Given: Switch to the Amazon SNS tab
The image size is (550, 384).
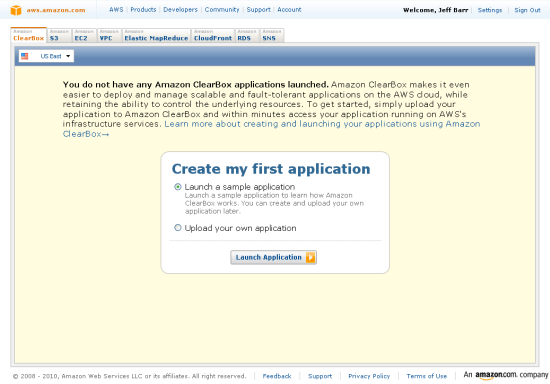Looking at the screenshot, I should (x=272, y=35).
